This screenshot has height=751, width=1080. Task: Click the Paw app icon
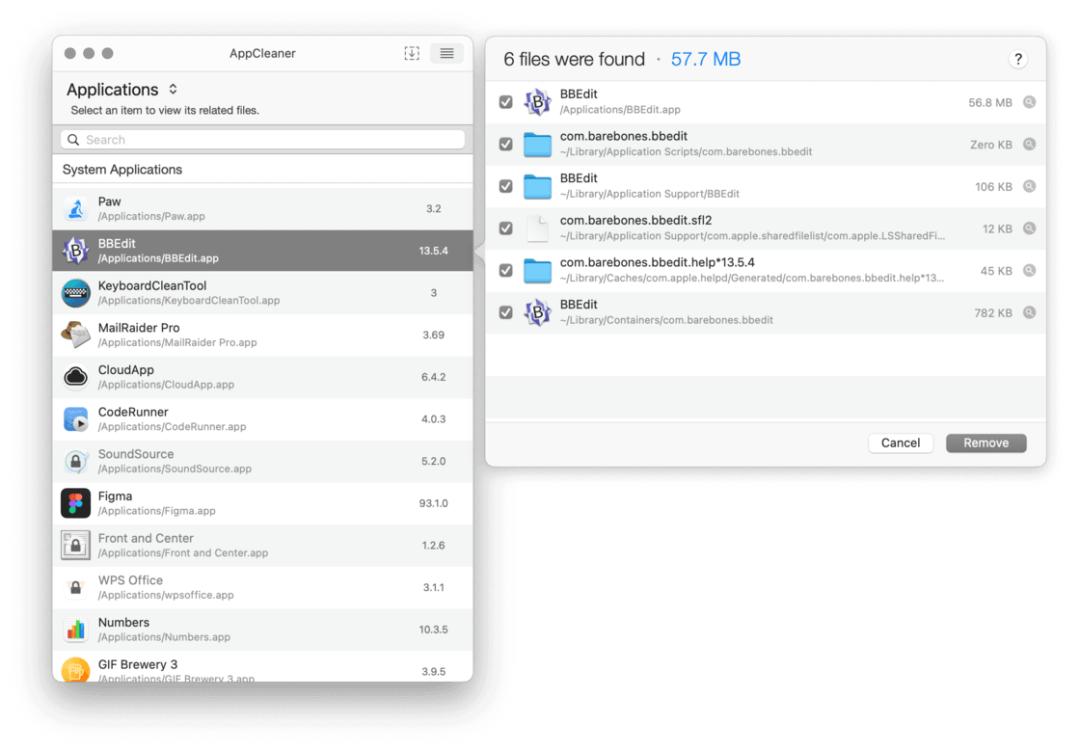click(76, 209)
